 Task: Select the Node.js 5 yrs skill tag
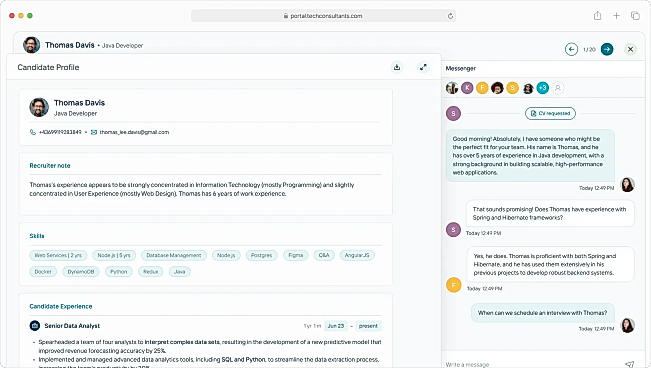pos(114,255)
